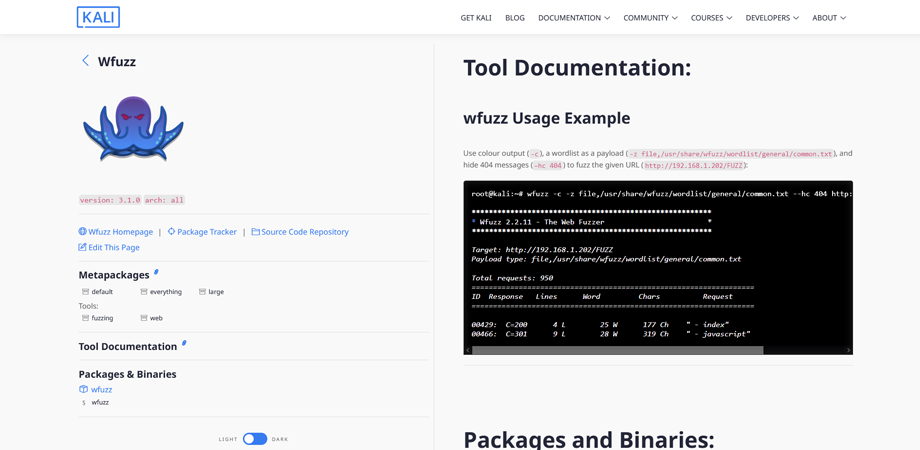Open the Package Tracker link

[x=207, y=232]
